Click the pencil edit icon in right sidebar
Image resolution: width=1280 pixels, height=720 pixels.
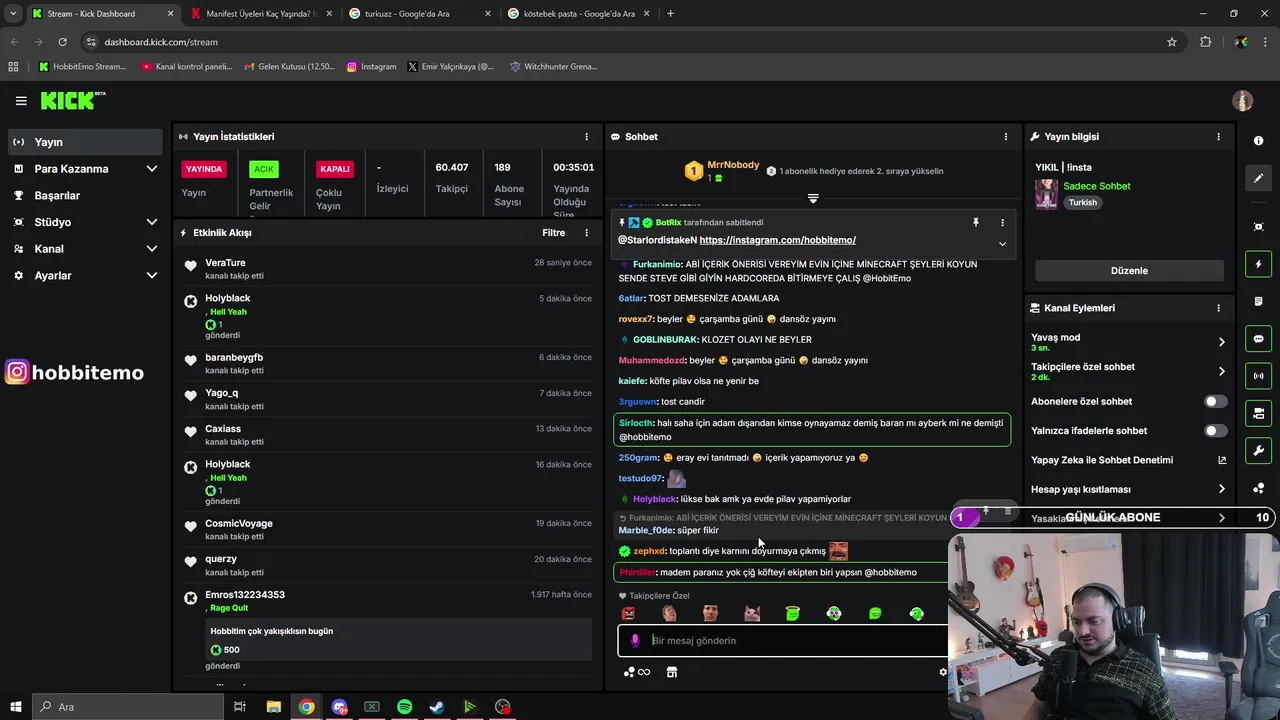point(1258,178)
